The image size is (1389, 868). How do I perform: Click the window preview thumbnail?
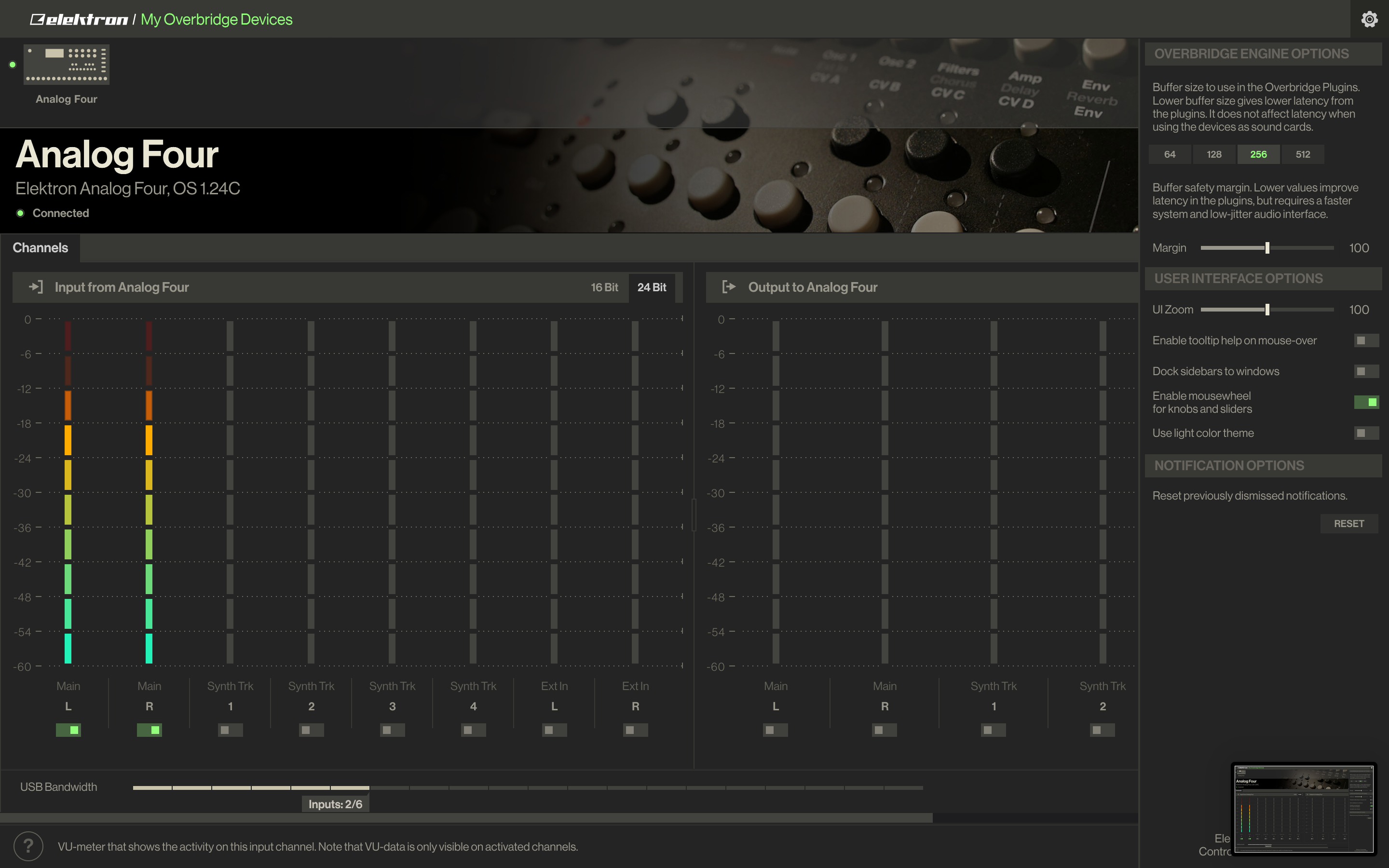[x=1304, y=809]
